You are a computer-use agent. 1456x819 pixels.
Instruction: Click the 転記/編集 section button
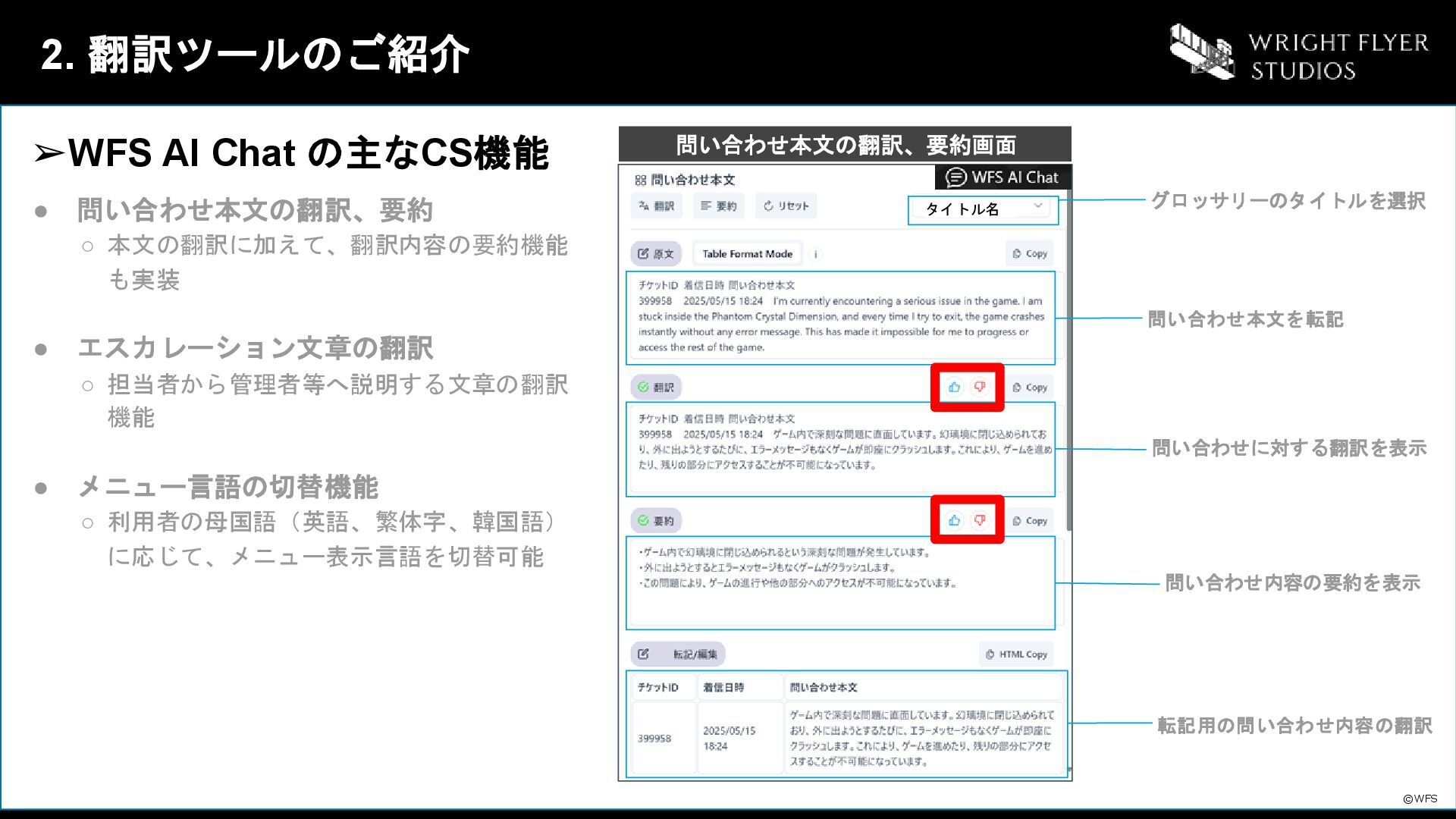[678, 654]
